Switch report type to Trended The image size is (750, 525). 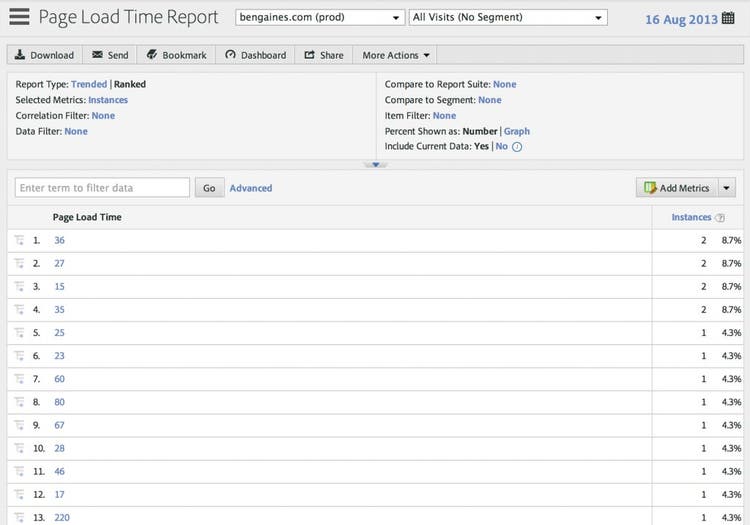tap(89, 85)
